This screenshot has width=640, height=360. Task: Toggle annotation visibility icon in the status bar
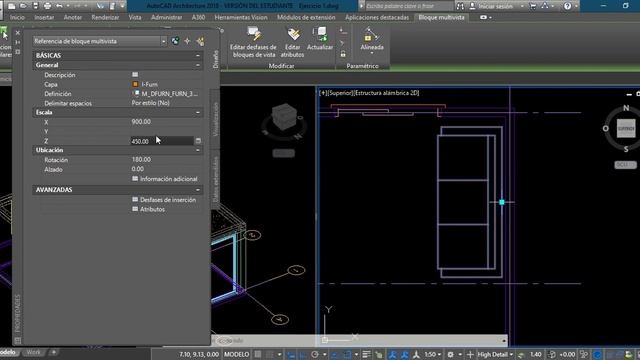coord(392,354)
